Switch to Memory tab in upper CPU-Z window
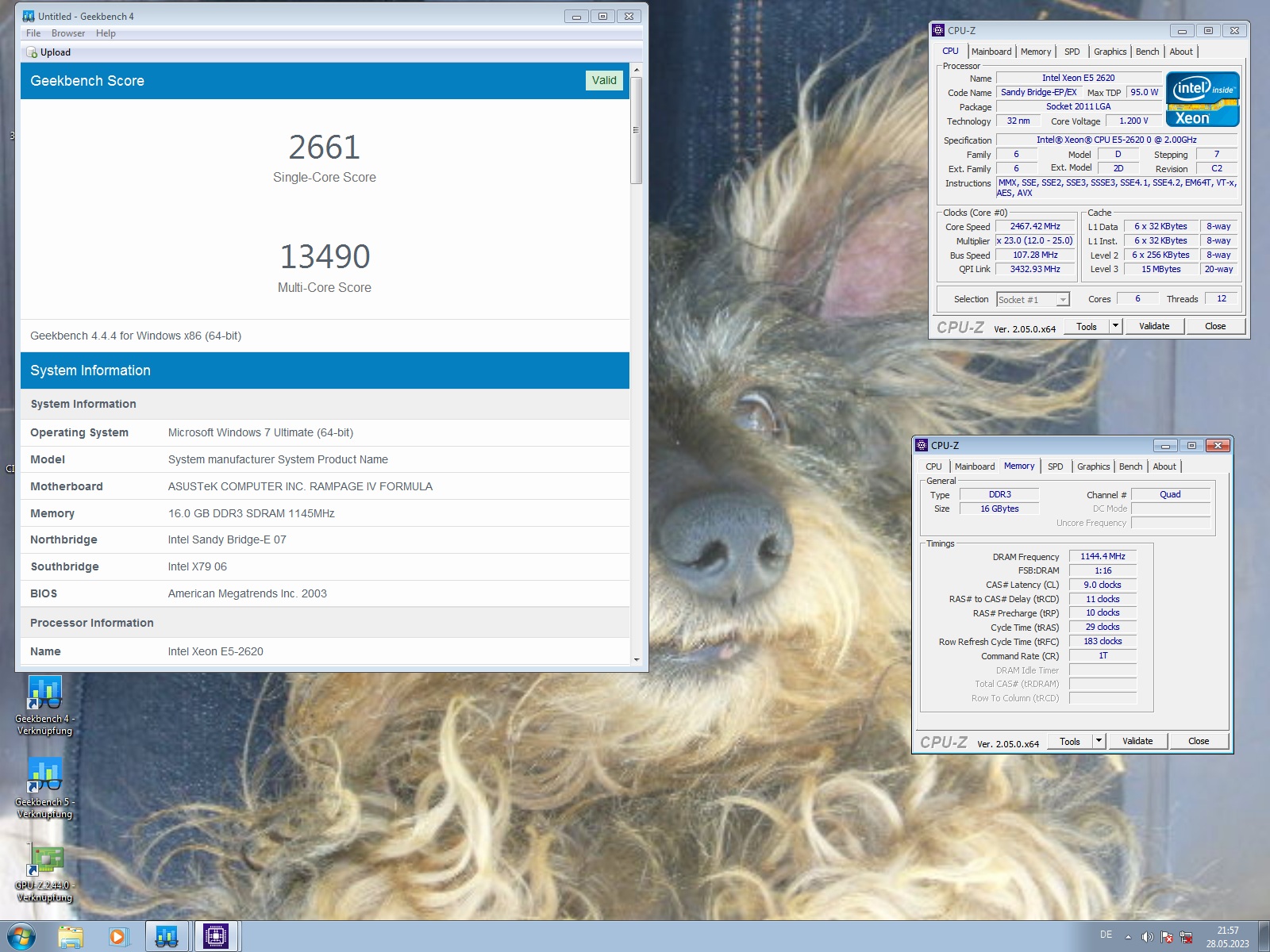This screenshot has width=1270, height=952. [x=1036, y=52]
